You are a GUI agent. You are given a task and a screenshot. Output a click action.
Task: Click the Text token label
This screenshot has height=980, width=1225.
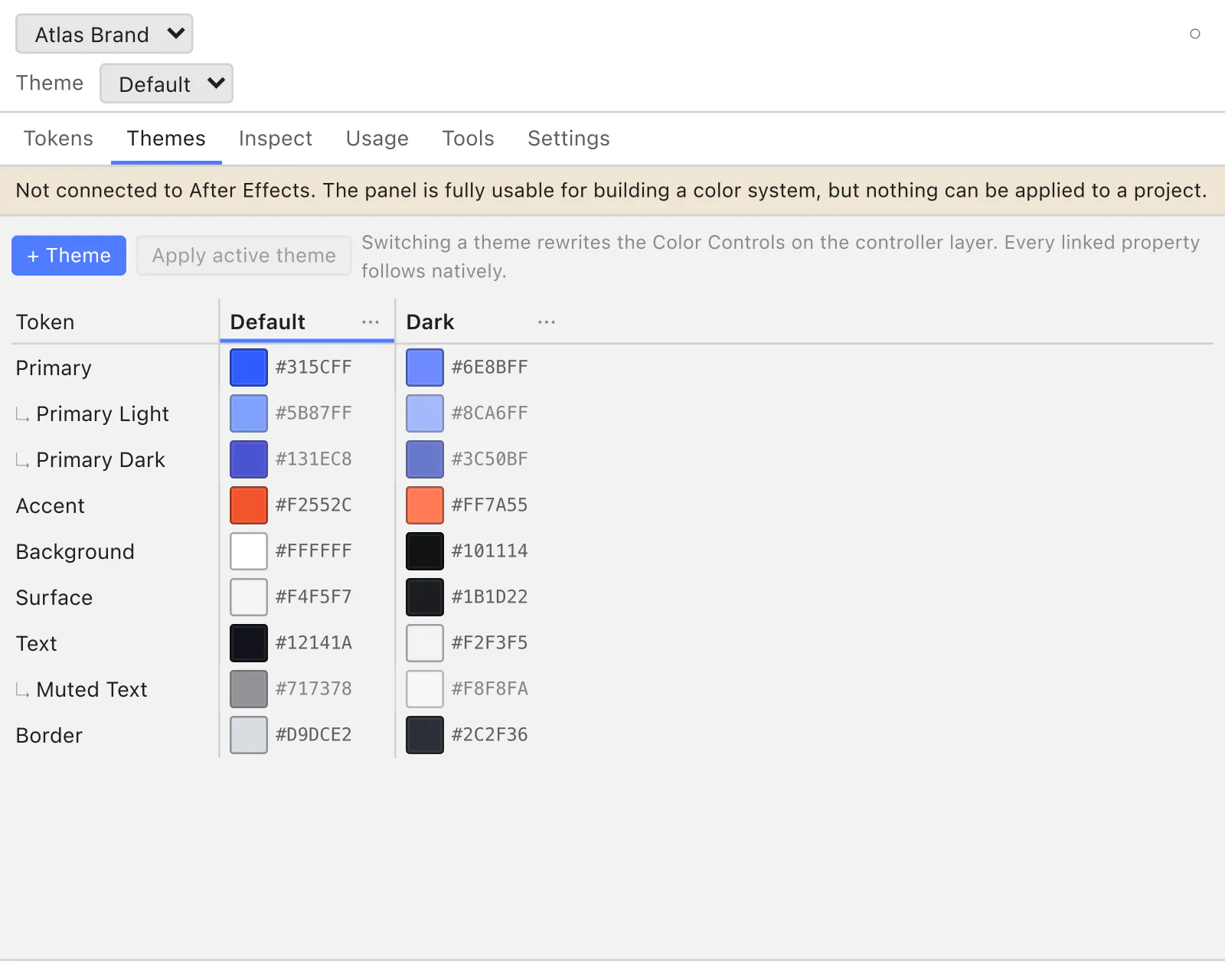tap(37, 644)
